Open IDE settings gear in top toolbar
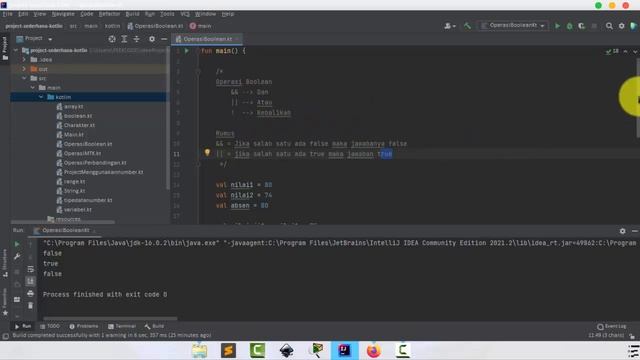 point(621,26)
